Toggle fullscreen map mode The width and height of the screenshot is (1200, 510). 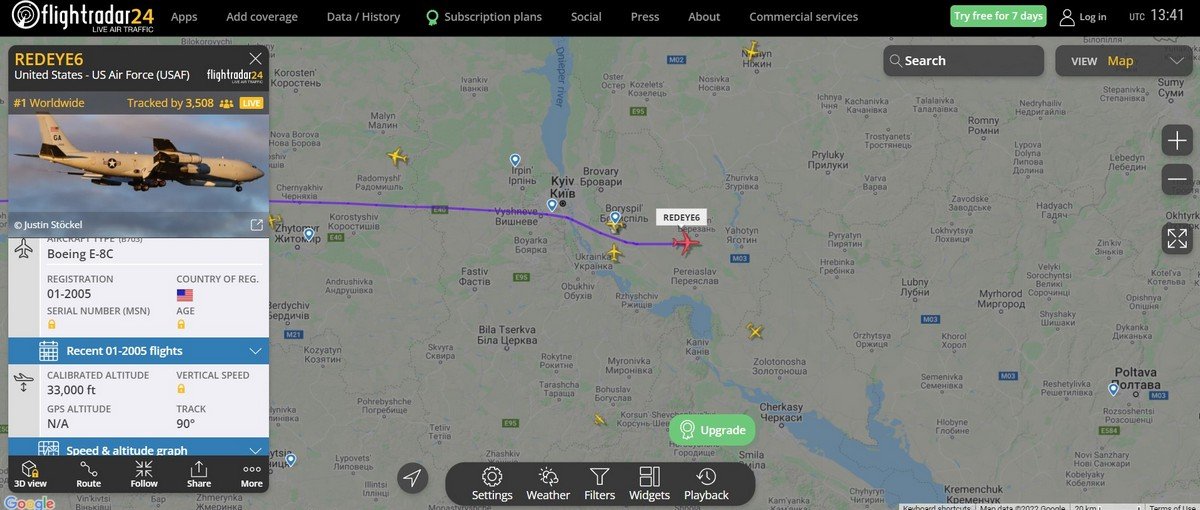pos(1177,238)
